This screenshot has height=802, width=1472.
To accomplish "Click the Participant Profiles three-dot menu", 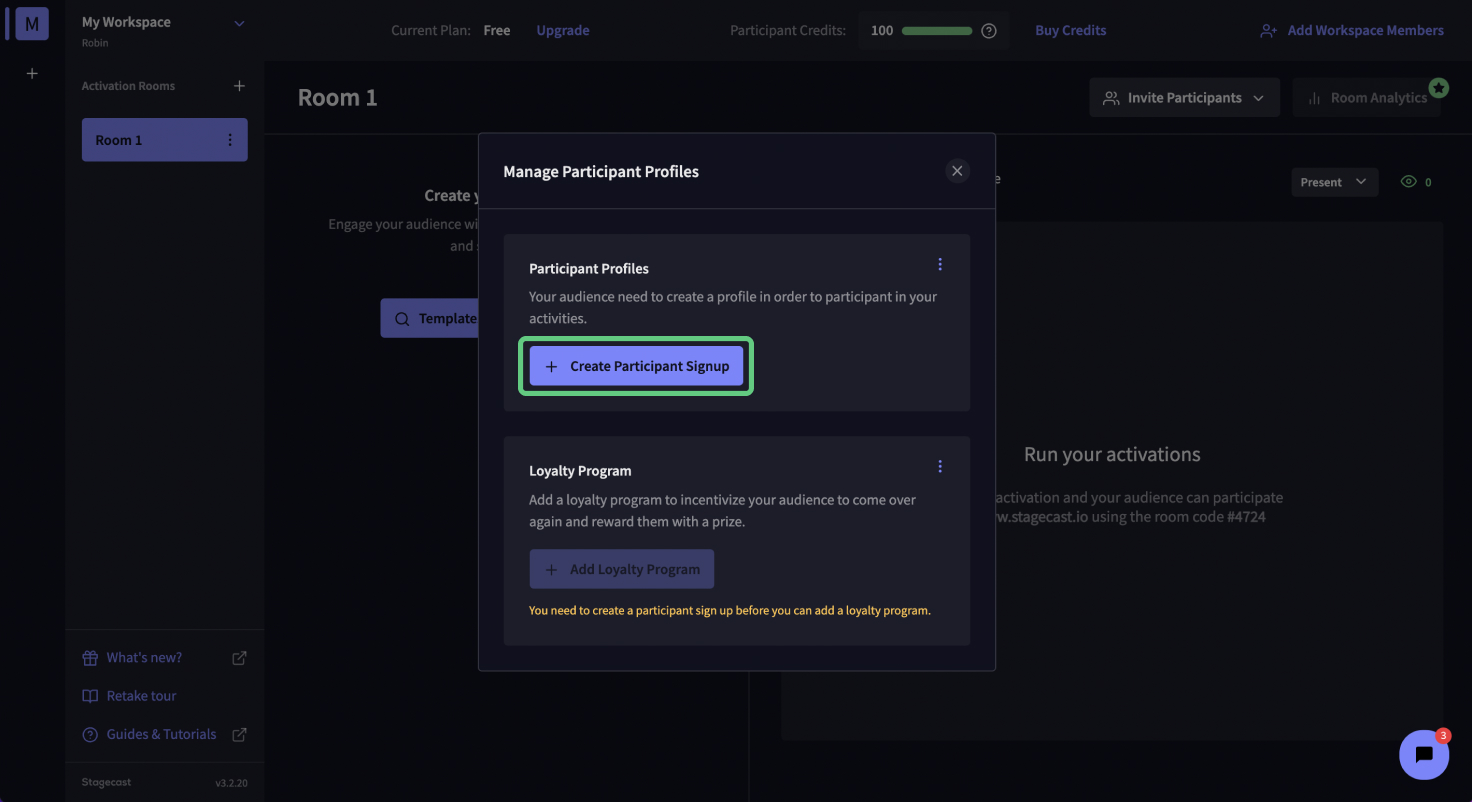I will click(x=940, y=265).
